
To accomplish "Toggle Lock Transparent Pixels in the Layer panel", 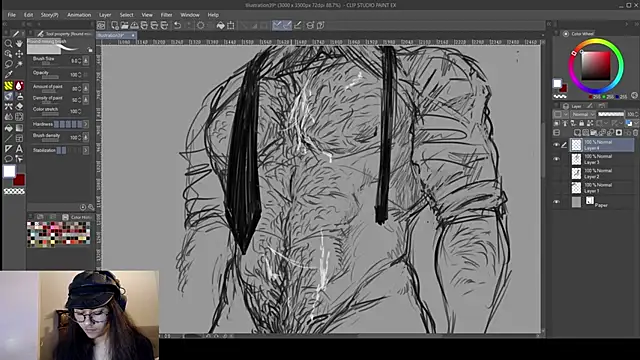I will (x=590, y=123).
